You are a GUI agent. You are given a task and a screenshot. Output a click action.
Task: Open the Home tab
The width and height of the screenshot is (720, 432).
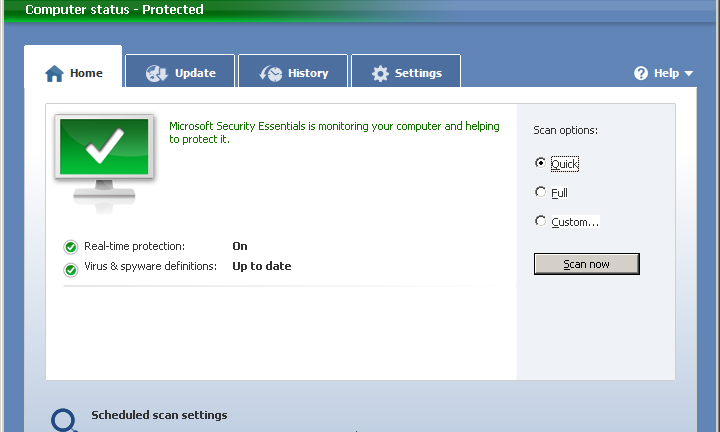click(73, 67)
